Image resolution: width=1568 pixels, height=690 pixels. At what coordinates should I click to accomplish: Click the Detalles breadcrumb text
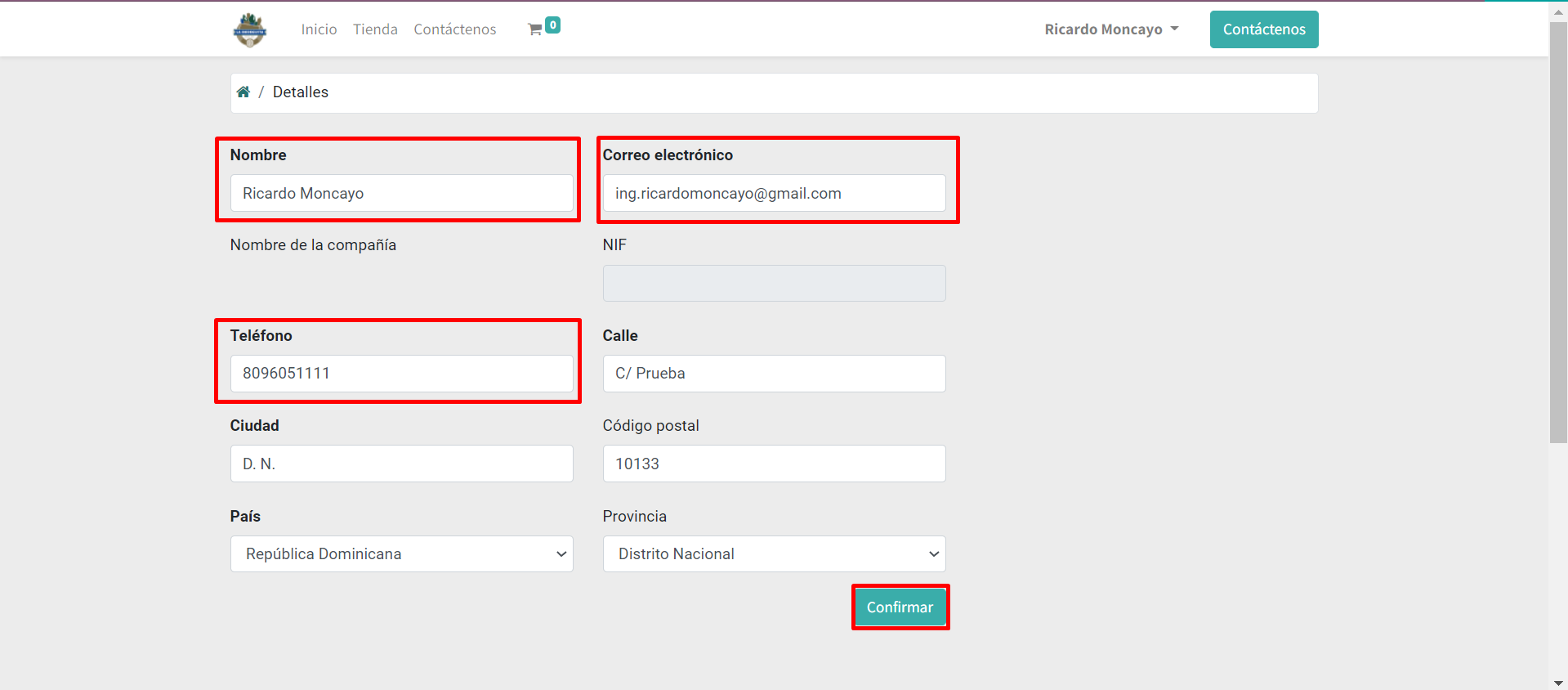pyautogui.click(x=301, y=92)
